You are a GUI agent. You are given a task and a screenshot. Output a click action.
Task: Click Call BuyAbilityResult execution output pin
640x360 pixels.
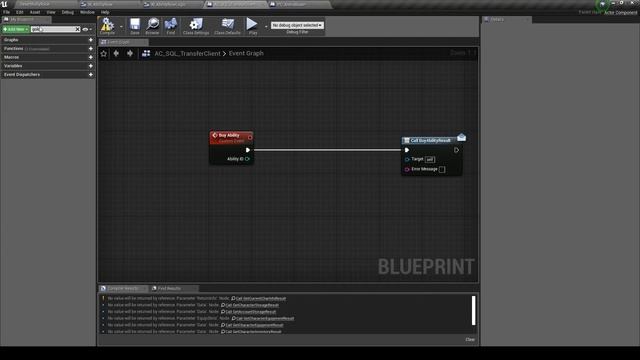pos(456,150)
